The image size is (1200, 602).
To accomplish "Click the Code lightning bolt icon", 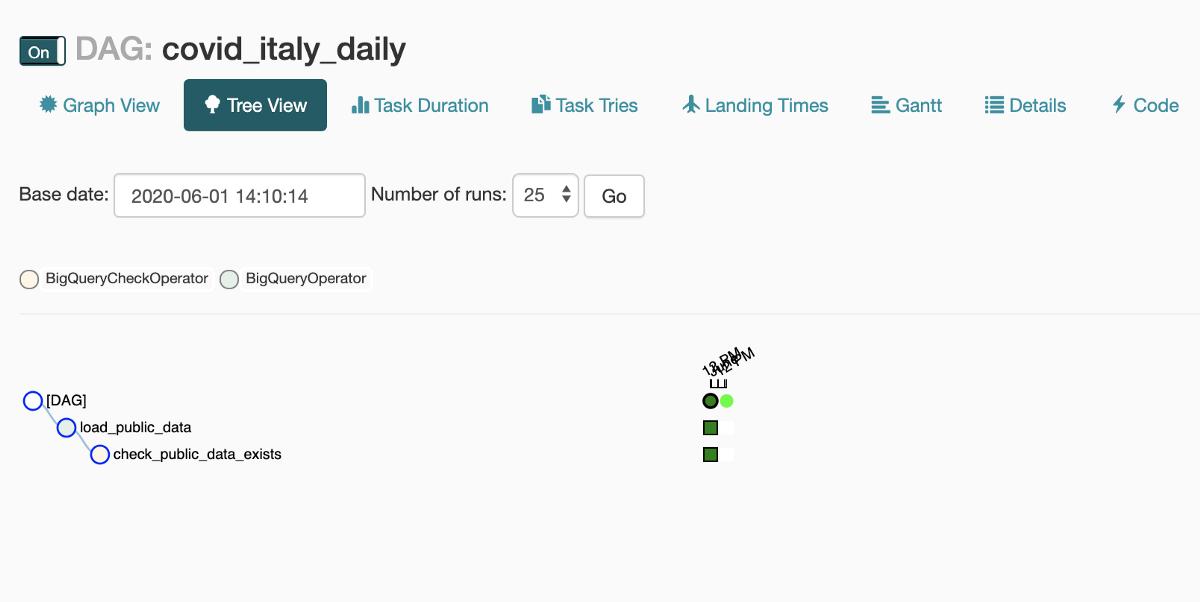I will [x=1119, y=105].
